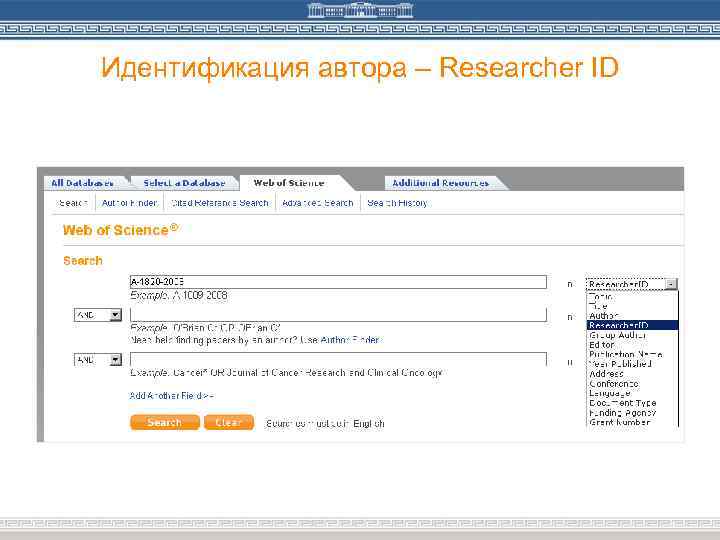Choose Conference in field list
The height and width of the screenshot is (540, 720).
(x=614, y=383)
